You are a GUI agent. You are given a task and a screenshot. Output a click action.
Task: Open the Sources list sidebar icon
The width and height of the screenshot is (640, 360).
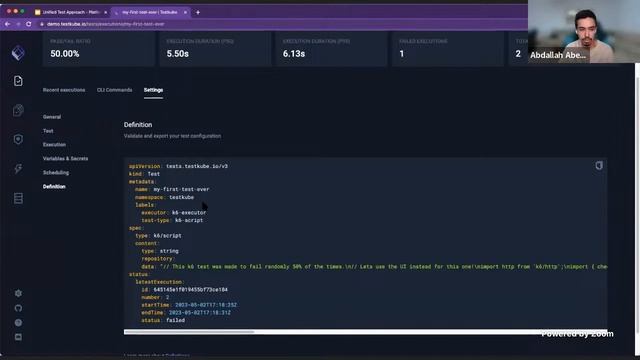point(18,198)
